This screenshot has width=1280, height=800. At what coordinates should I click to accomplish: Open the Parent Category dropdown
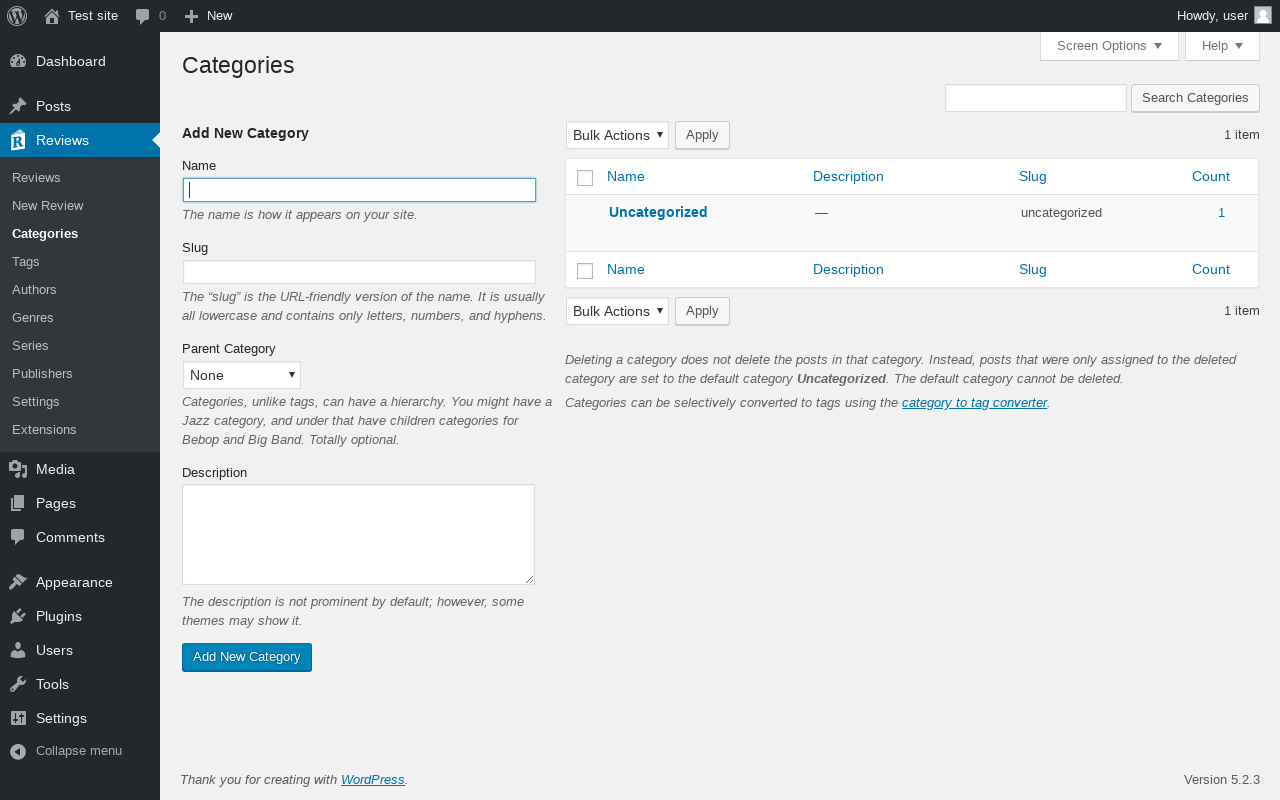(241, 375)
